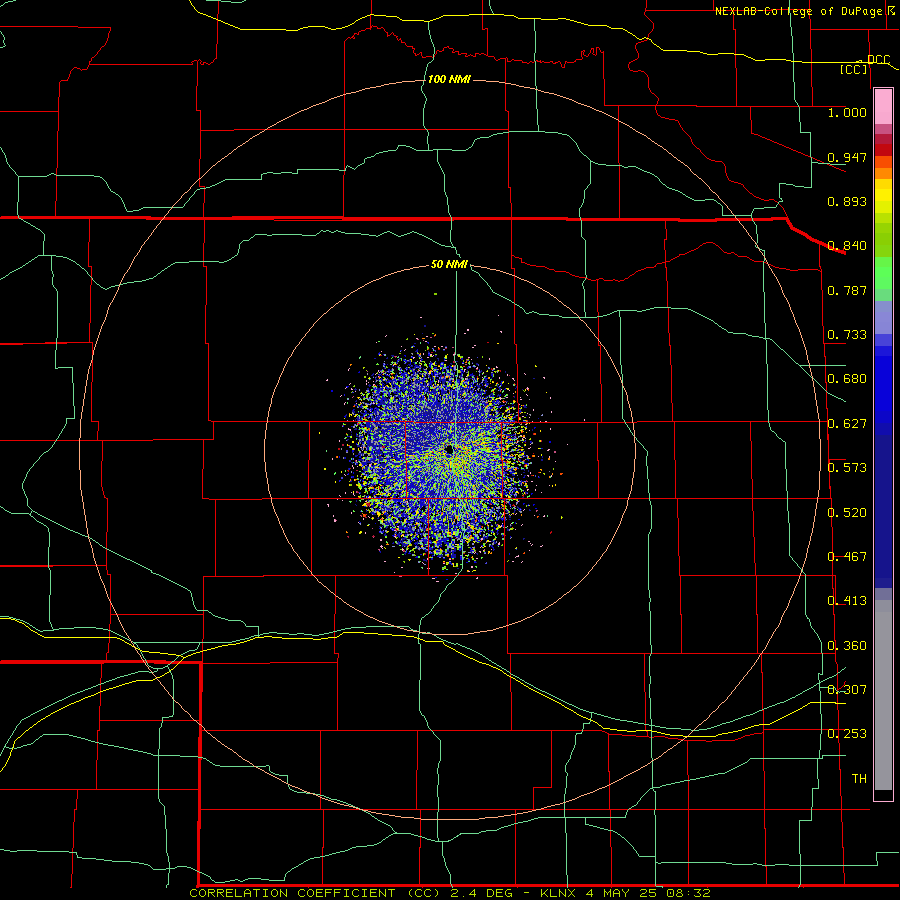Click the 0.307 legend value
The height and width of the screenshot is (900, 900).
[x=847, y=690]
